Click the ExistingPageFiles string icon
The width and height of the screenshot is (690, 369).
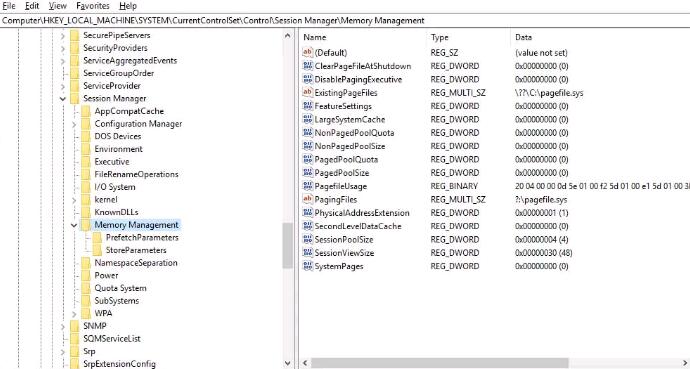308,92
